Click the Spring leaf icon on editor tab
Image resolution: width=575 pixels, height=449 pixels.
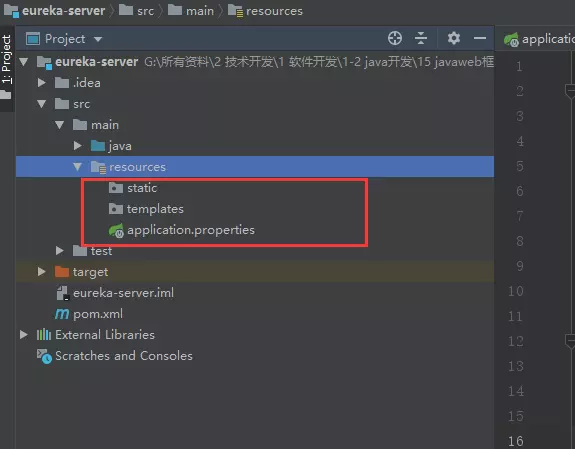[511, 40]
